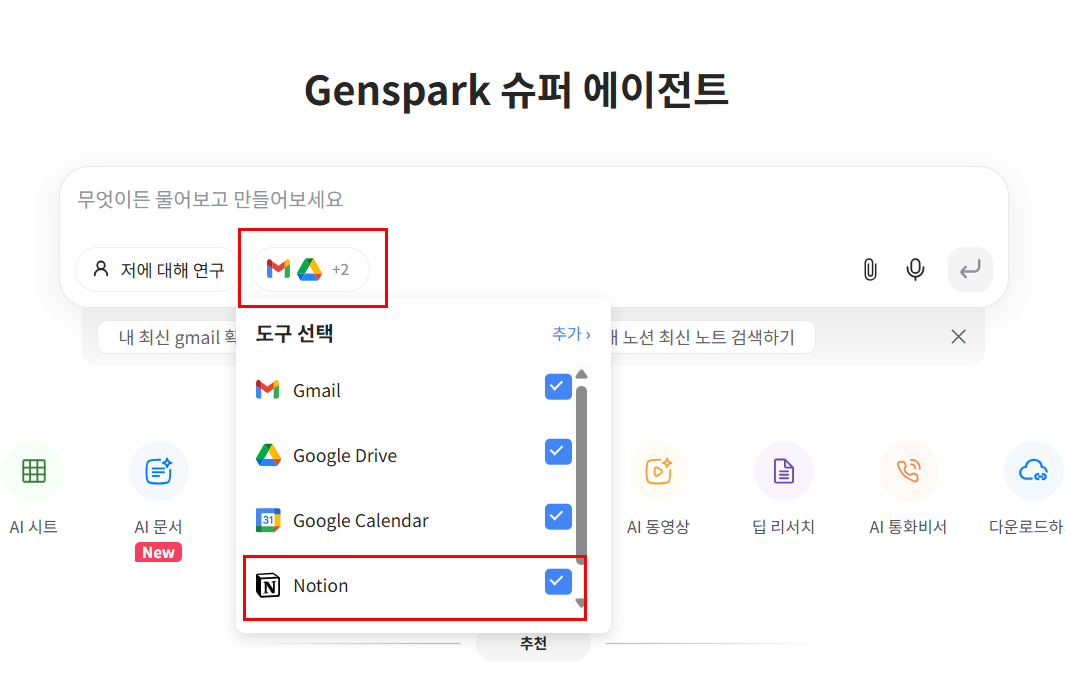Click the 다운로드 cloud icon

coord(1033,470)
